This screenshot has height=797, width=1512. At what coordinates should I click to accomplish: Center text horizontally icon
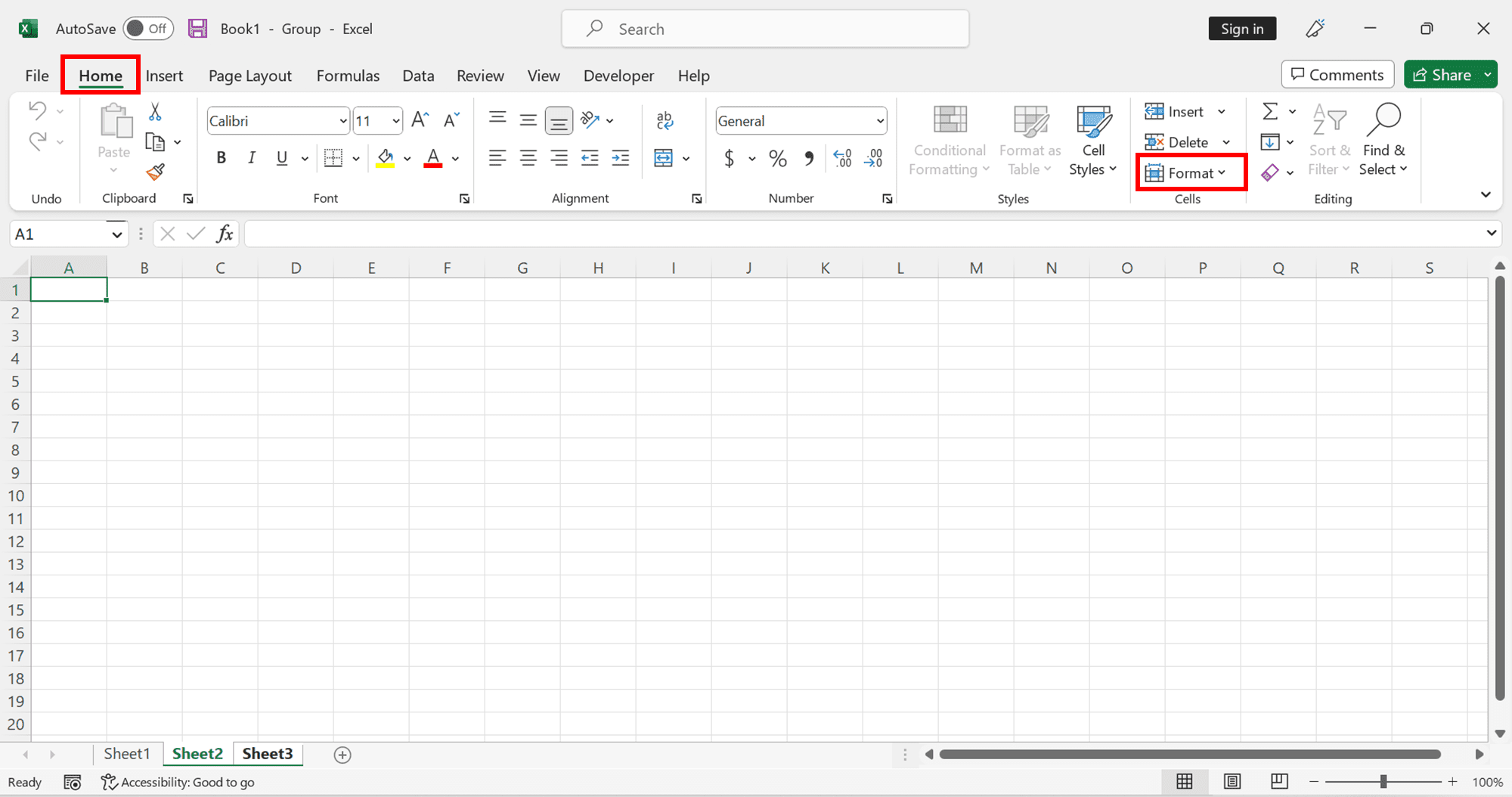(x=528, y=157)
